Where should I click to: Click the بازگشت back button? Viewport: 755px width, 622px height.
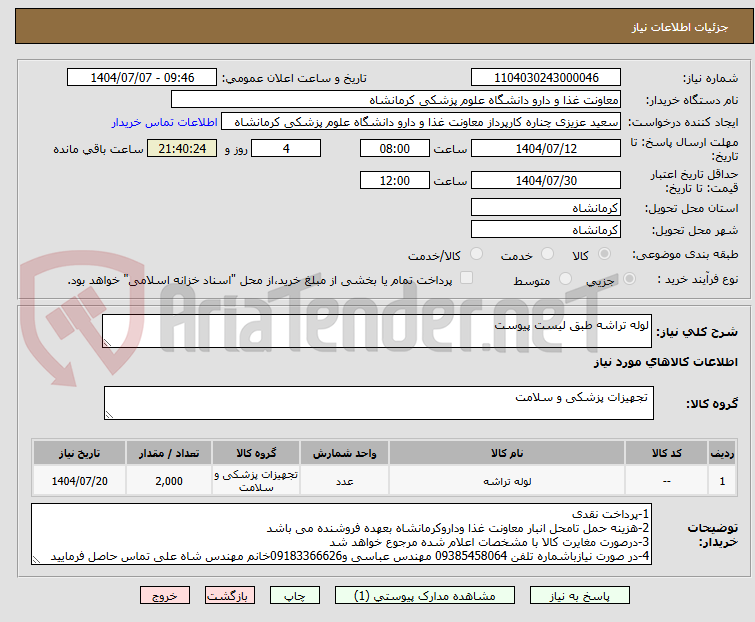coord(230,596)
